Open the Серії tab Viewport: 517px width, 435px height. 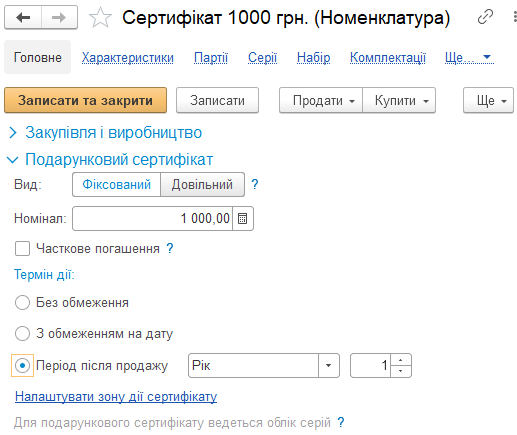(x=262, y=58)
